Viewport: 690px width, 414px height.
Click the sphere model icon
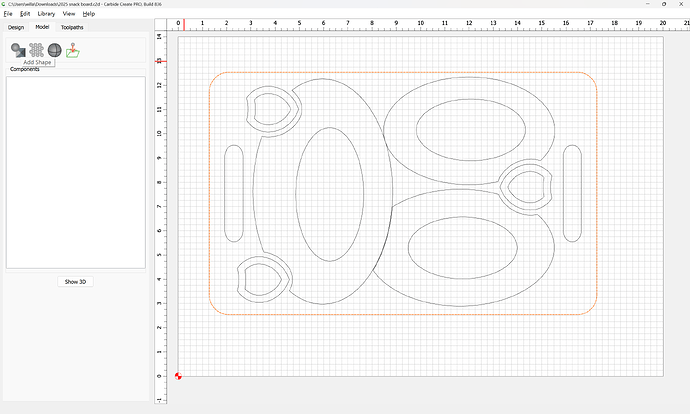[55, 49]
